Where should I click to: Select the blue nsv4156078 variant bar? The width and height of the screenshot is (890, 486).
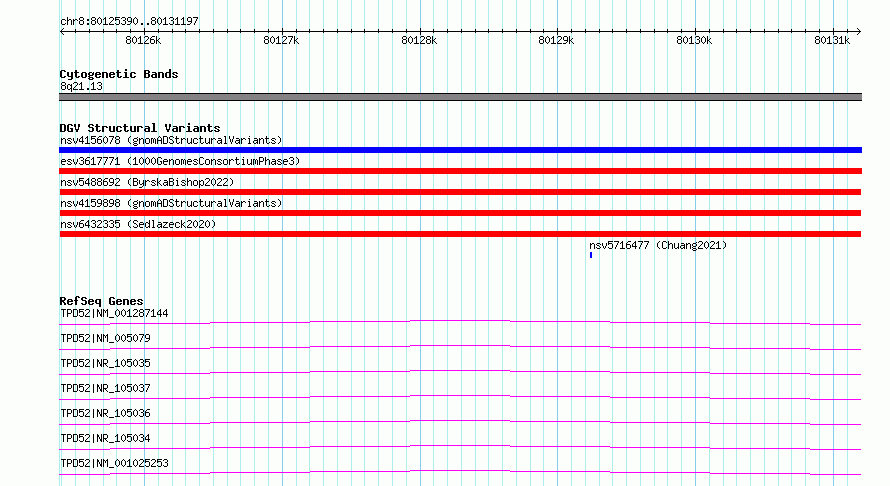pos(460,150)
